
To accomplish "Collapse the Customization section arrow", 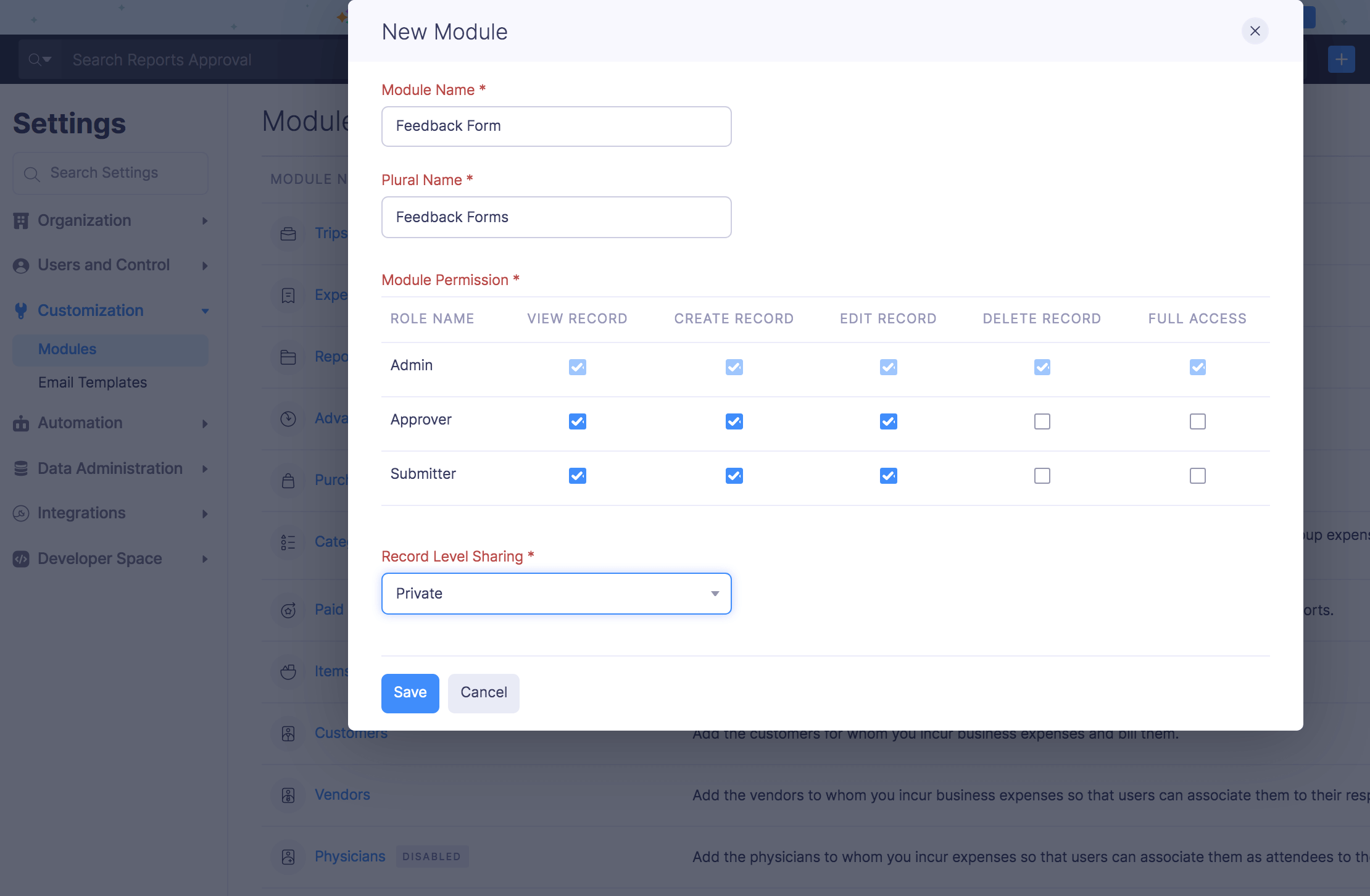I will [x=205, y=311].
